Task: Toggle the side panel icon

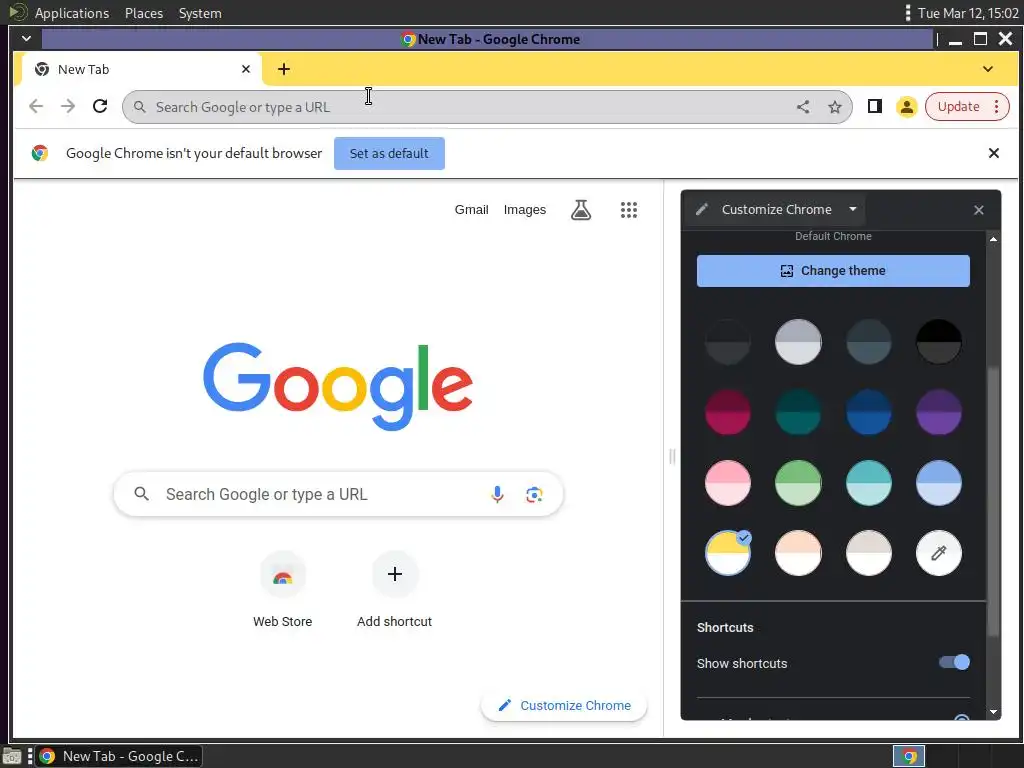Action: pyautogui.click(x=874, y=106)
